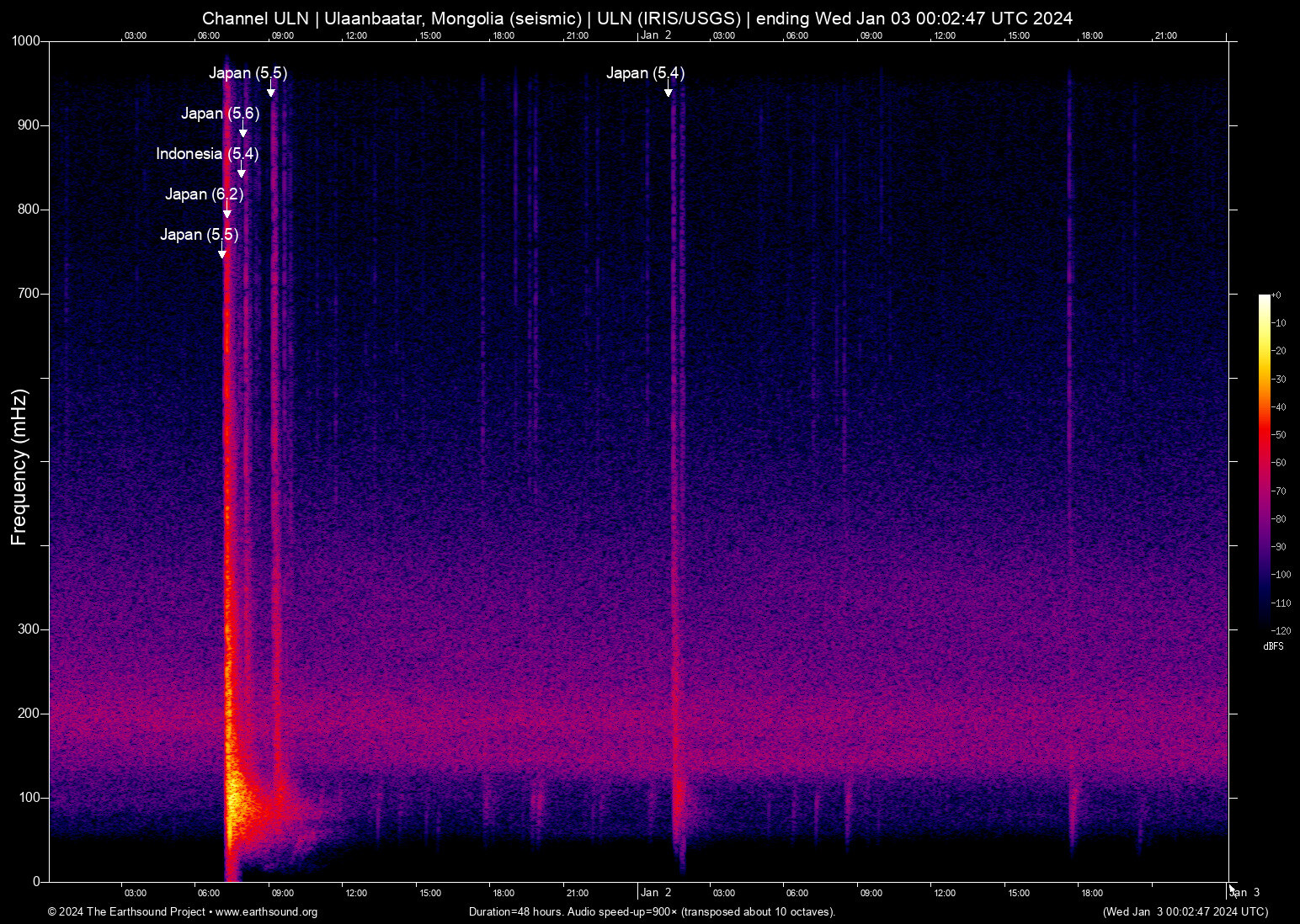Click the dBFS unit label under colorbar
Image resolution: width=1300 pixels, height=924 pixels.
point(1273,646)
